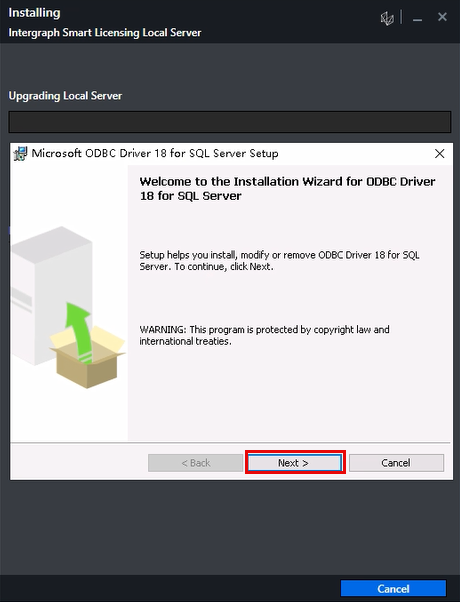Click the grayed-out < Back button
460x602 pixels.
195,463
